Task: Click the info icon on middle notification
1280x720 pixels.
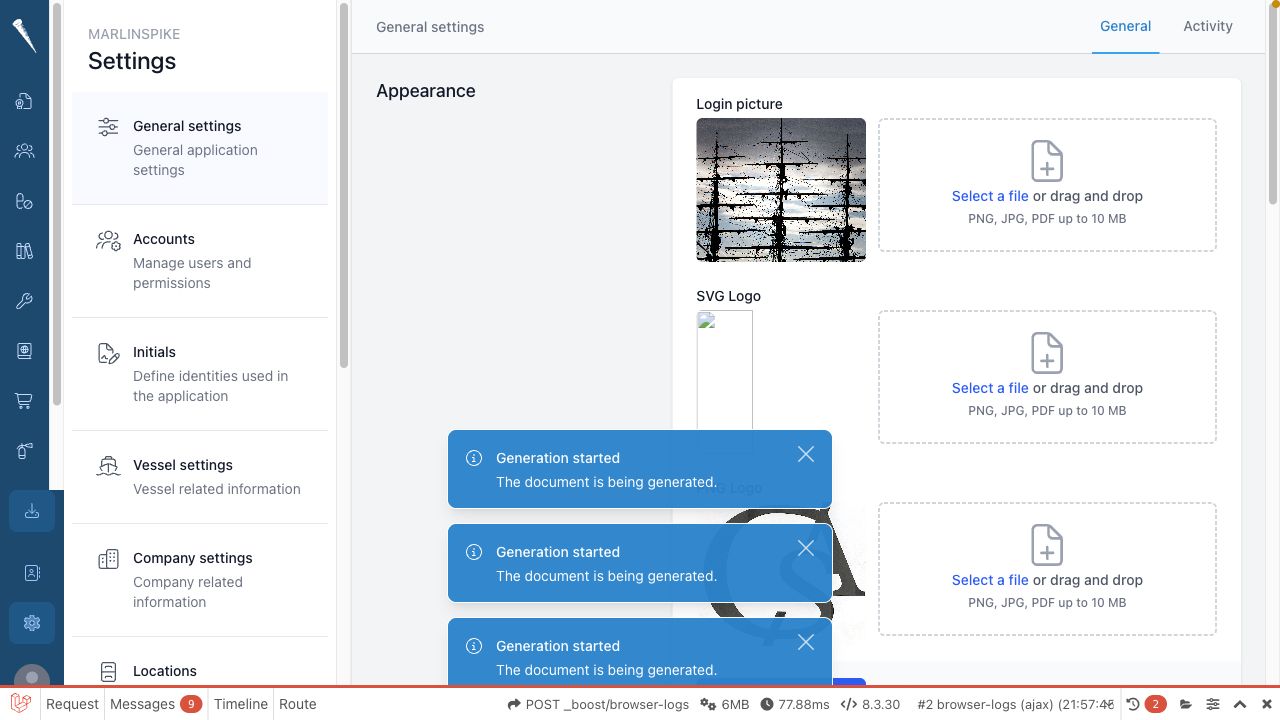Action: tap(474, 552)
